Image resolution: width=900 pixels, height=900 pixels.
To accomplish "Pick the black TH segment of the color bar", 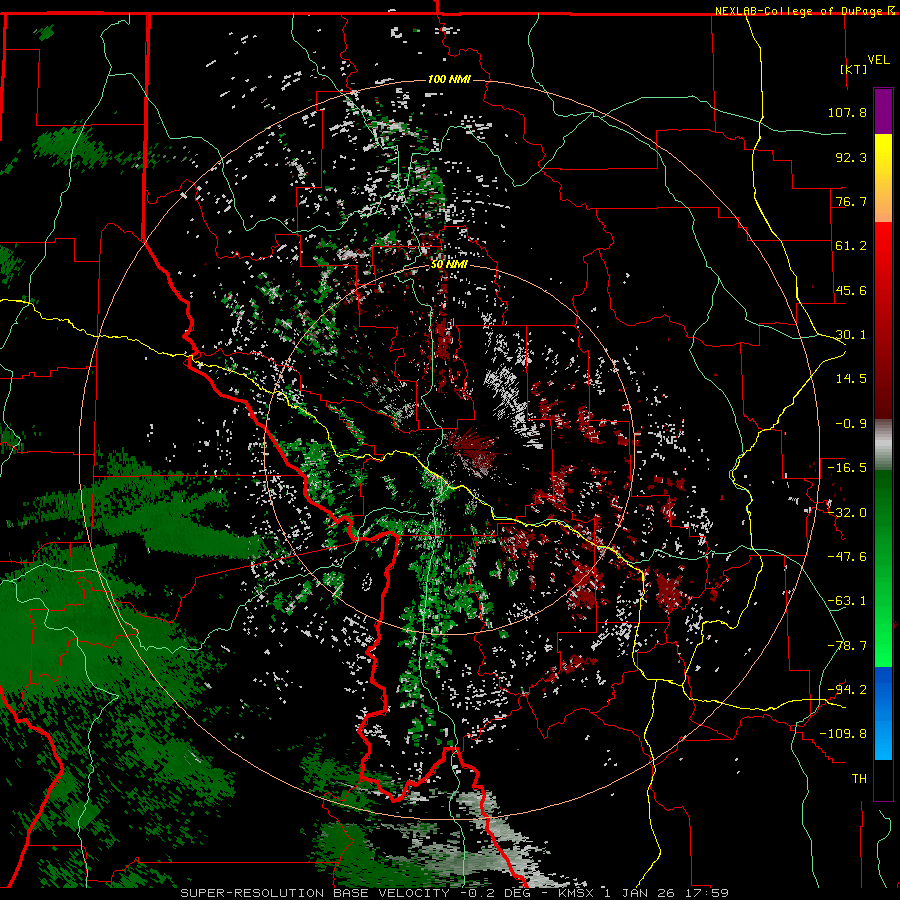I will click(x=883, y=779).
